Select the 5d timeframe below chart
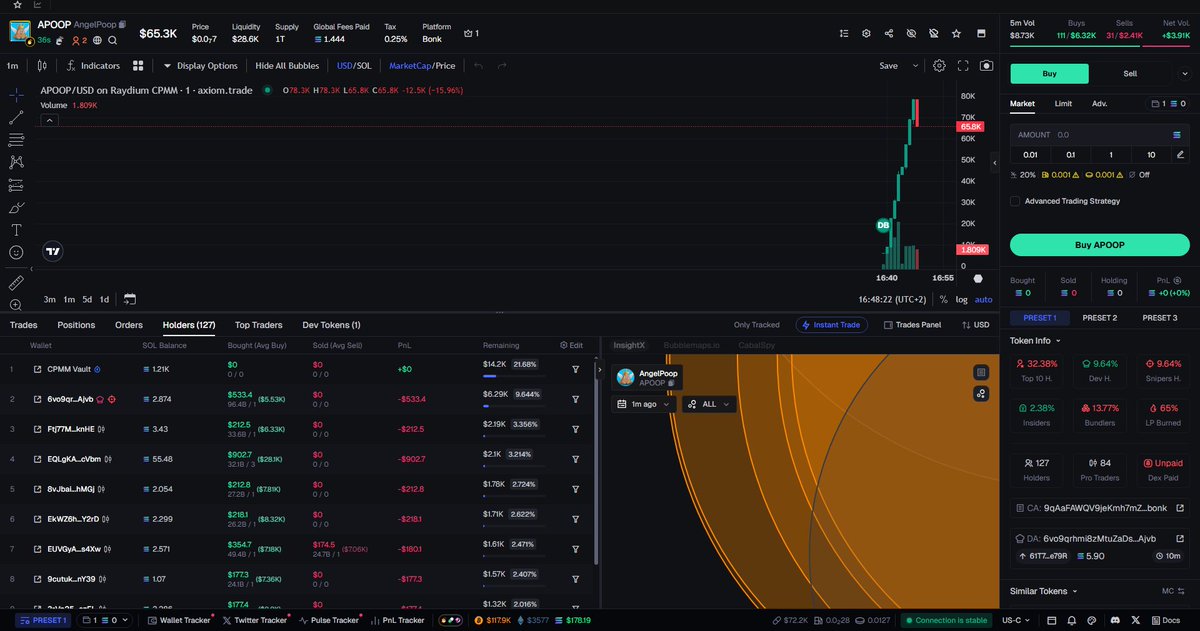1200x631 pixels. (87, 299)
